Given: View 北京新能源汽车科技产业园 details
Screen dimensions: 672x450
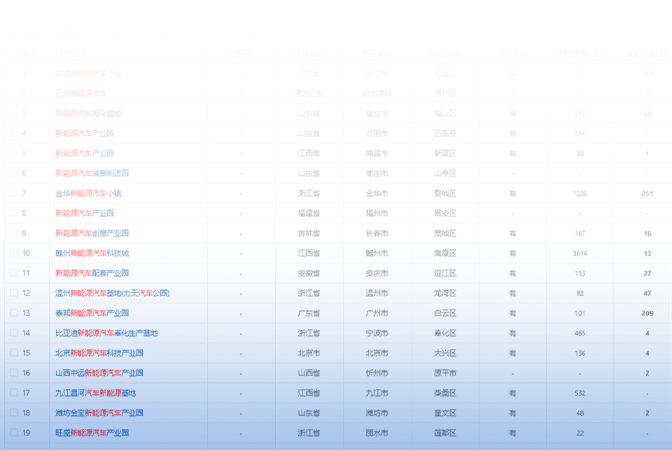Looking at the screenshot, I should tap(99, 353).
